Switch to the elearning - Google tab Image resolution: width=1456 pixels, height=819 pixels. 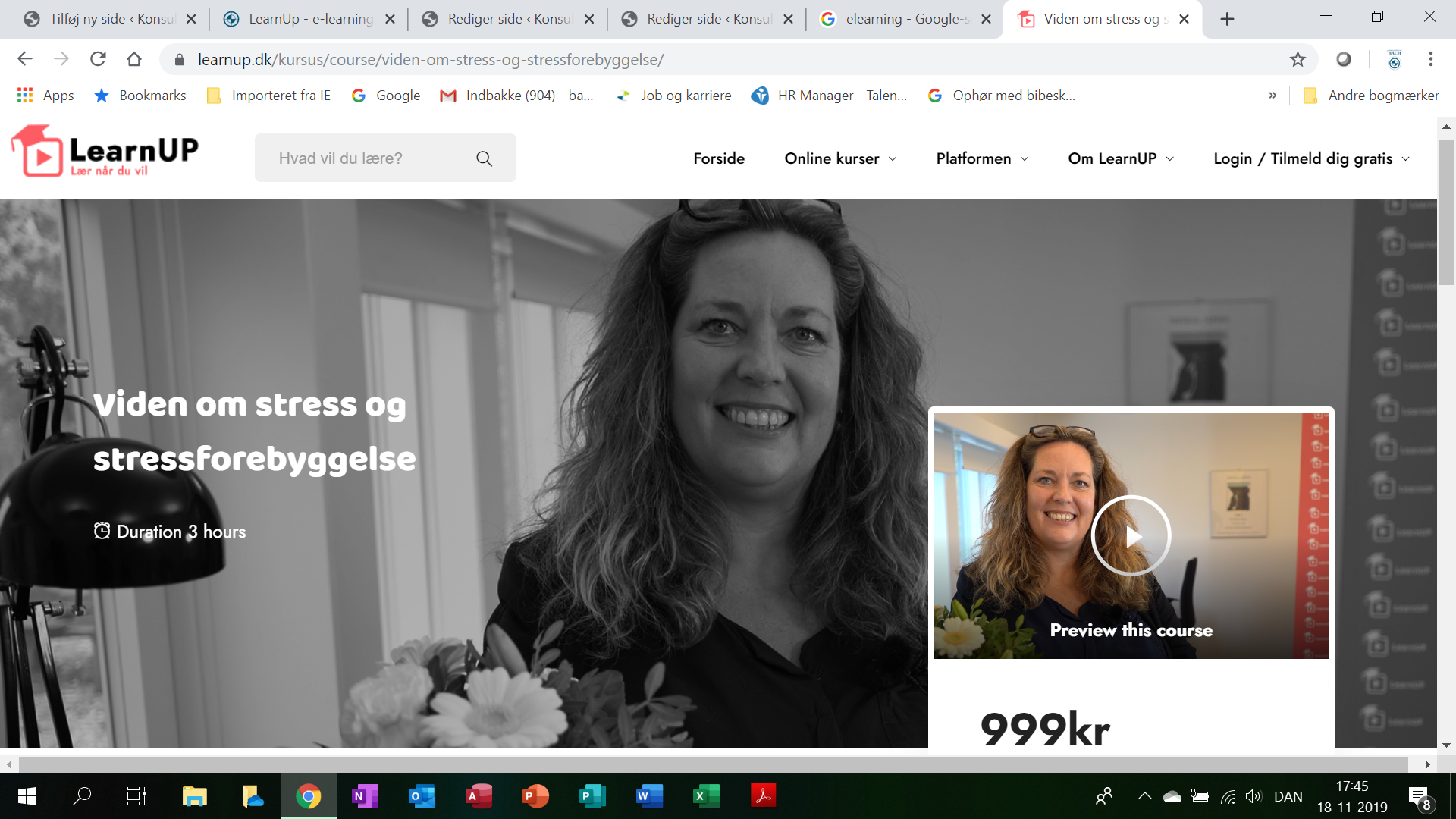pos(906,19)
